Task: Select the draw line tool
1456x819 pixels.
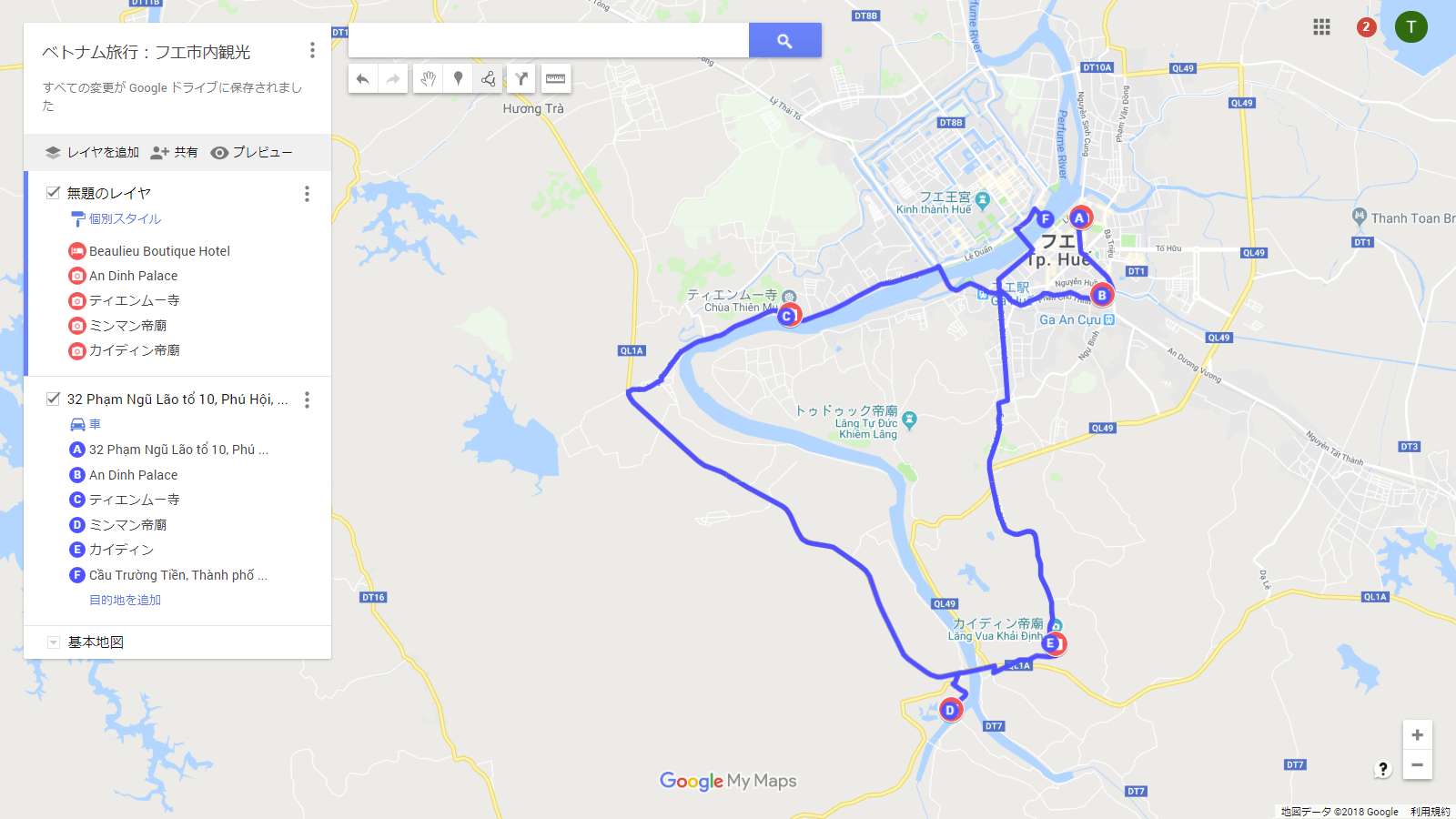Action: pos(489,79)
